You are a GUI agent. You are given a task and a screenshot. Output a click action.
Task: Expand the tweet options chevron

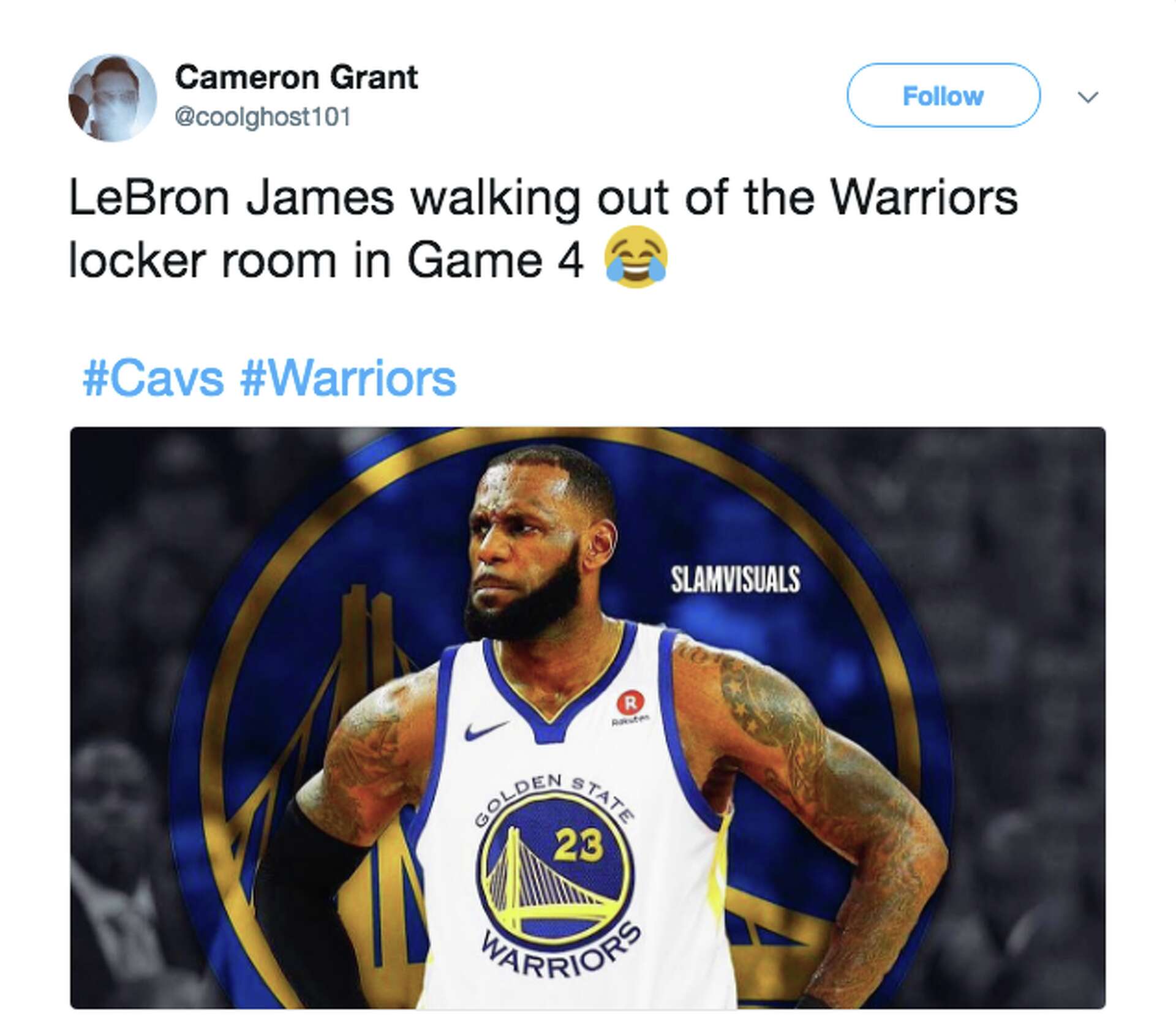1088,97
